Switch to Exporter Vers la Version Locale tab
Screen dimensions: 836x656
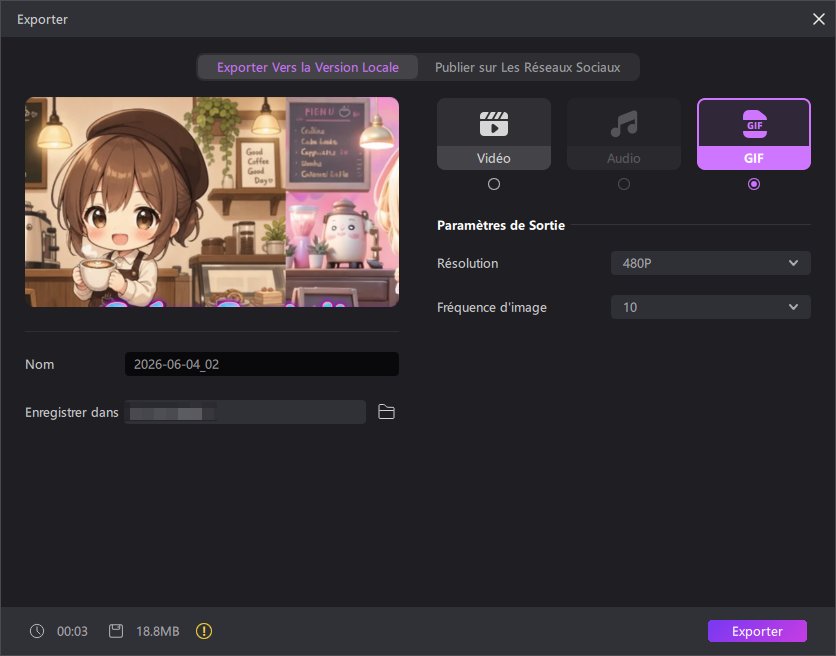coord(308,67)
